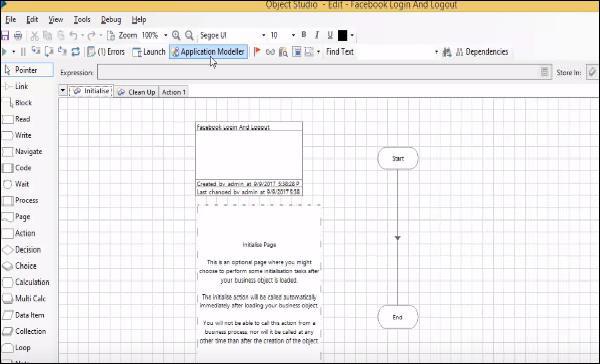Select the Navigate stage tool
Image resolution: width=600 pixels, height=364 pixels.
[x=22, y=152]
